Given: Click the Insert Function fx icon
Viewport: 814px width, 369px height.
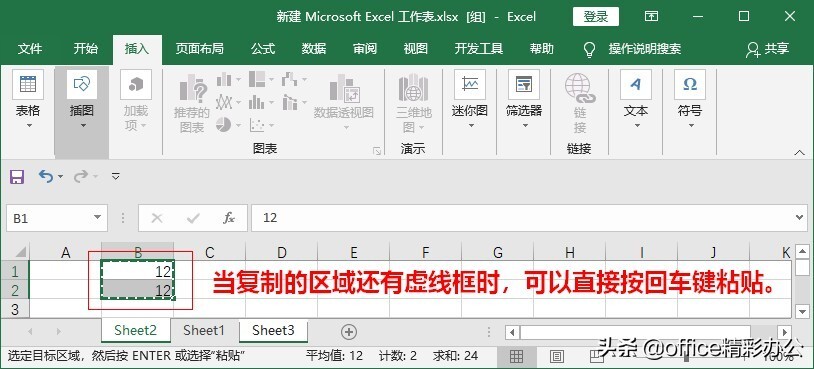Looking at the screenshot, I should (x=228, y=218).
